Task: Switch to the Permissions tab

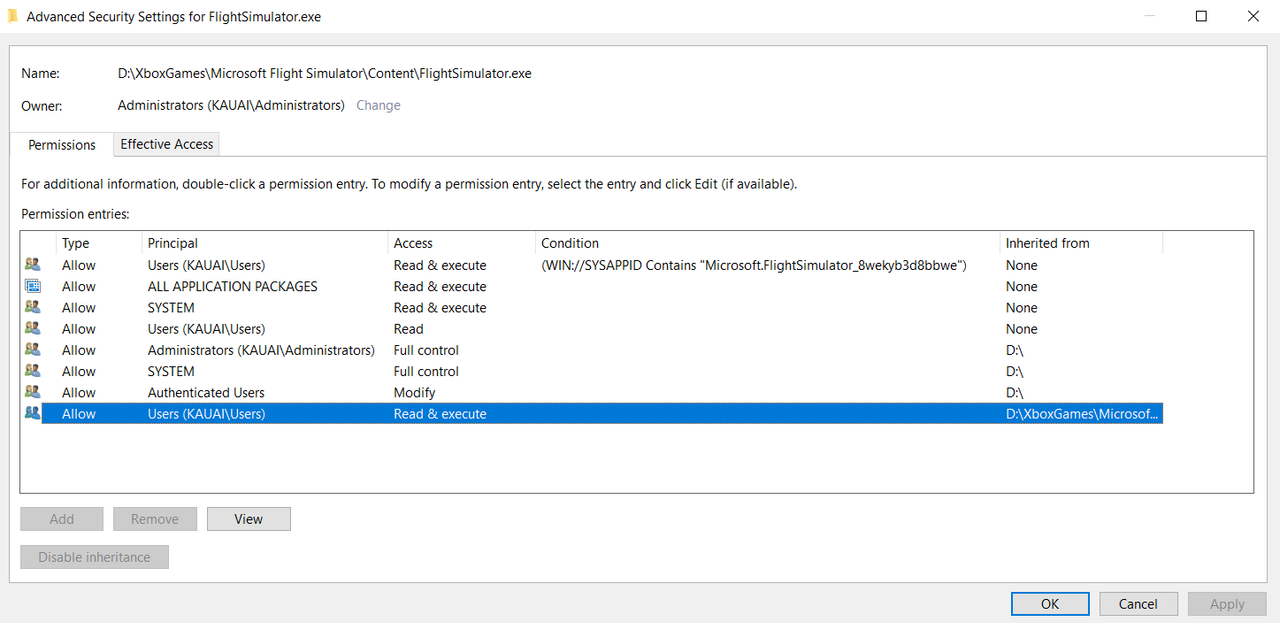Action: click(x=62, y=145)
